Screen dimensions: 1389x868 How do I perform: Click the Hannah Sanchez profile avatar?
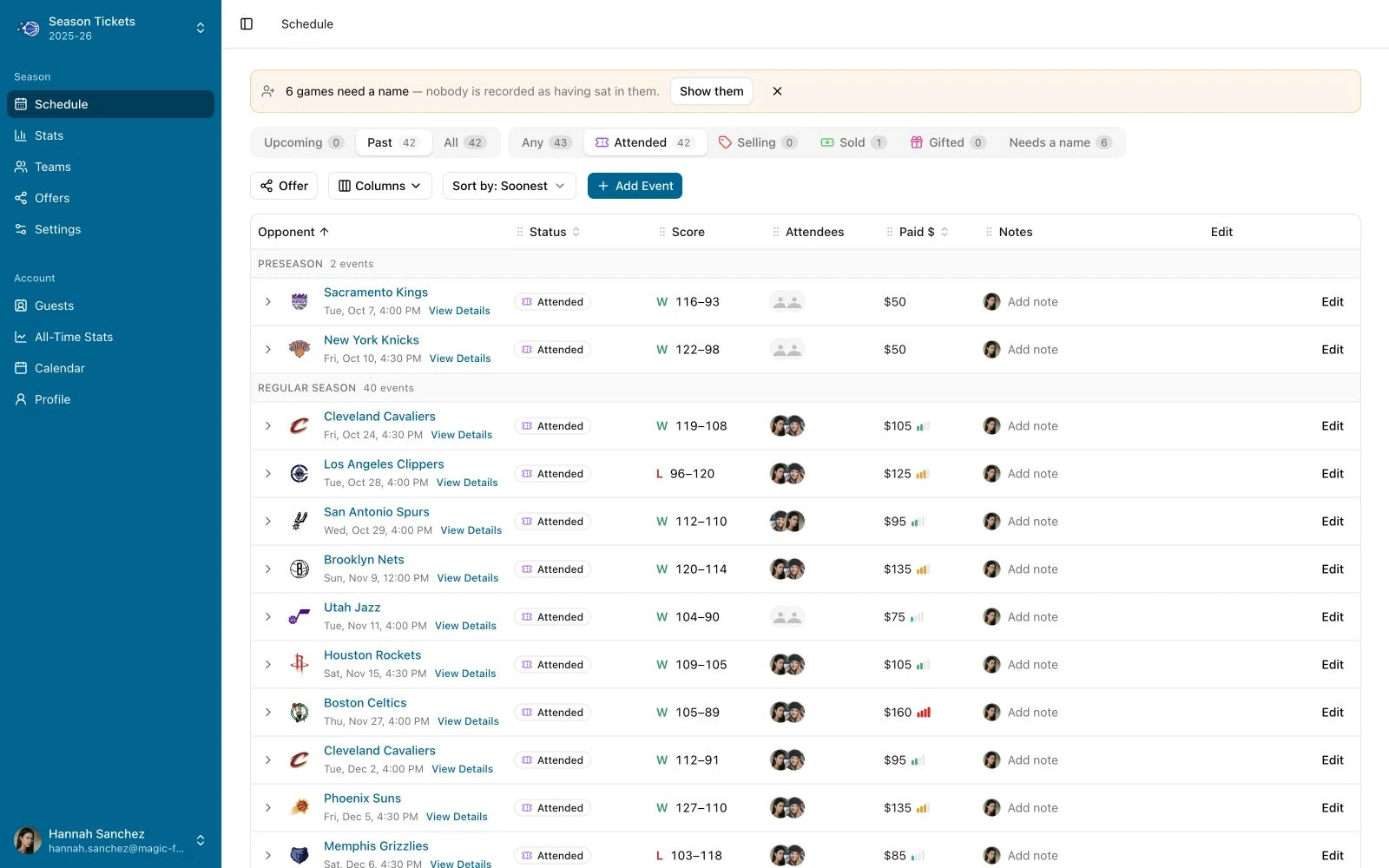28,840
